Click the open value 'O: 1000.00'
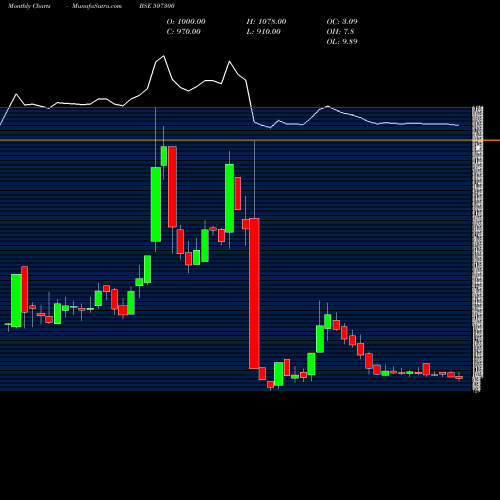500x500 pixels. coord(186,22)
